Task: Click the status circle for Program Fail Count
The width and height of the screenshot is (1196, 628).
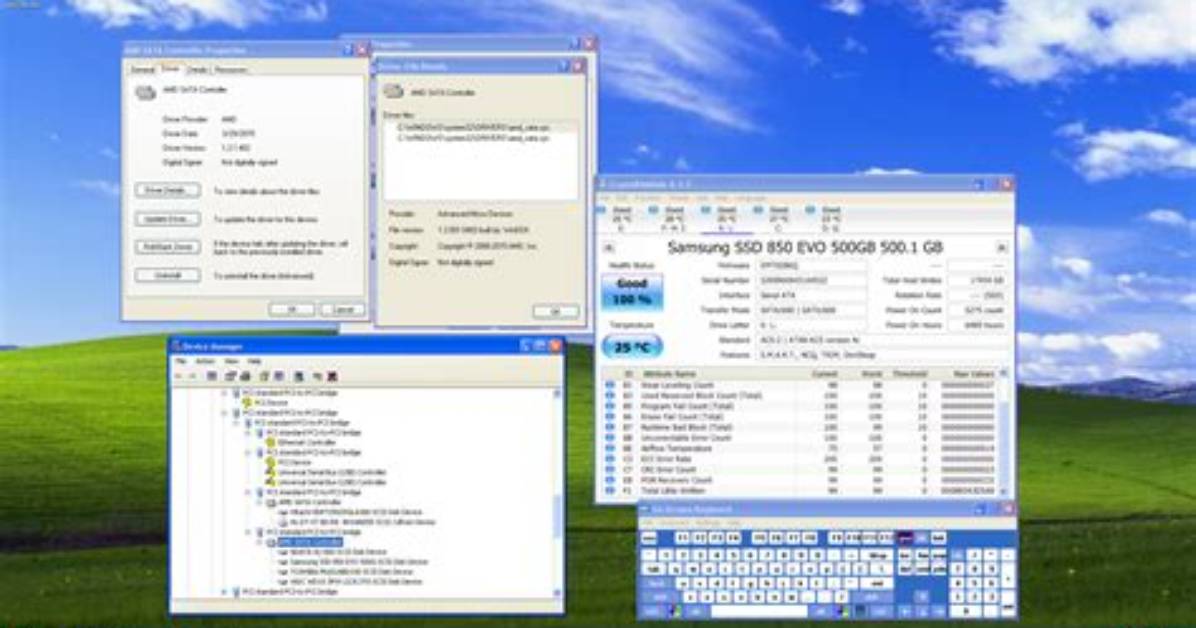Action: click(609, 407)
